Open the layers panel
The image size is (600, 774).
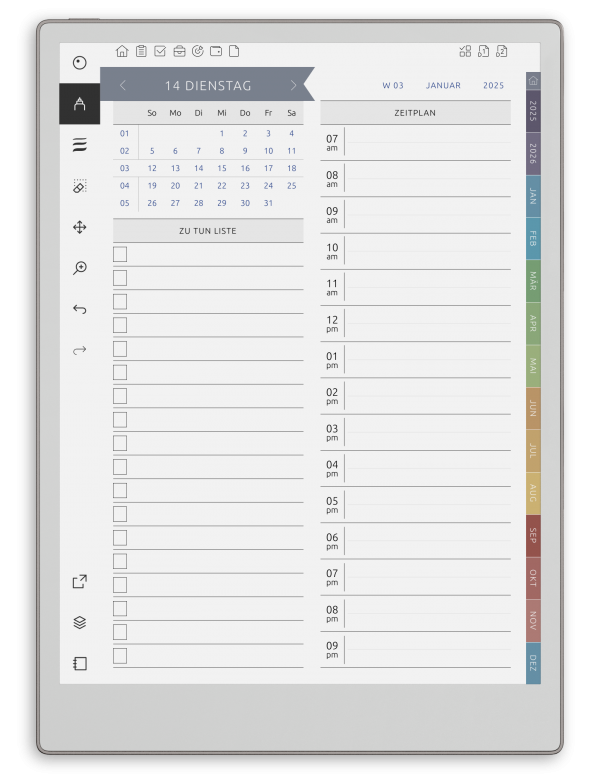[x=79, y=622]
